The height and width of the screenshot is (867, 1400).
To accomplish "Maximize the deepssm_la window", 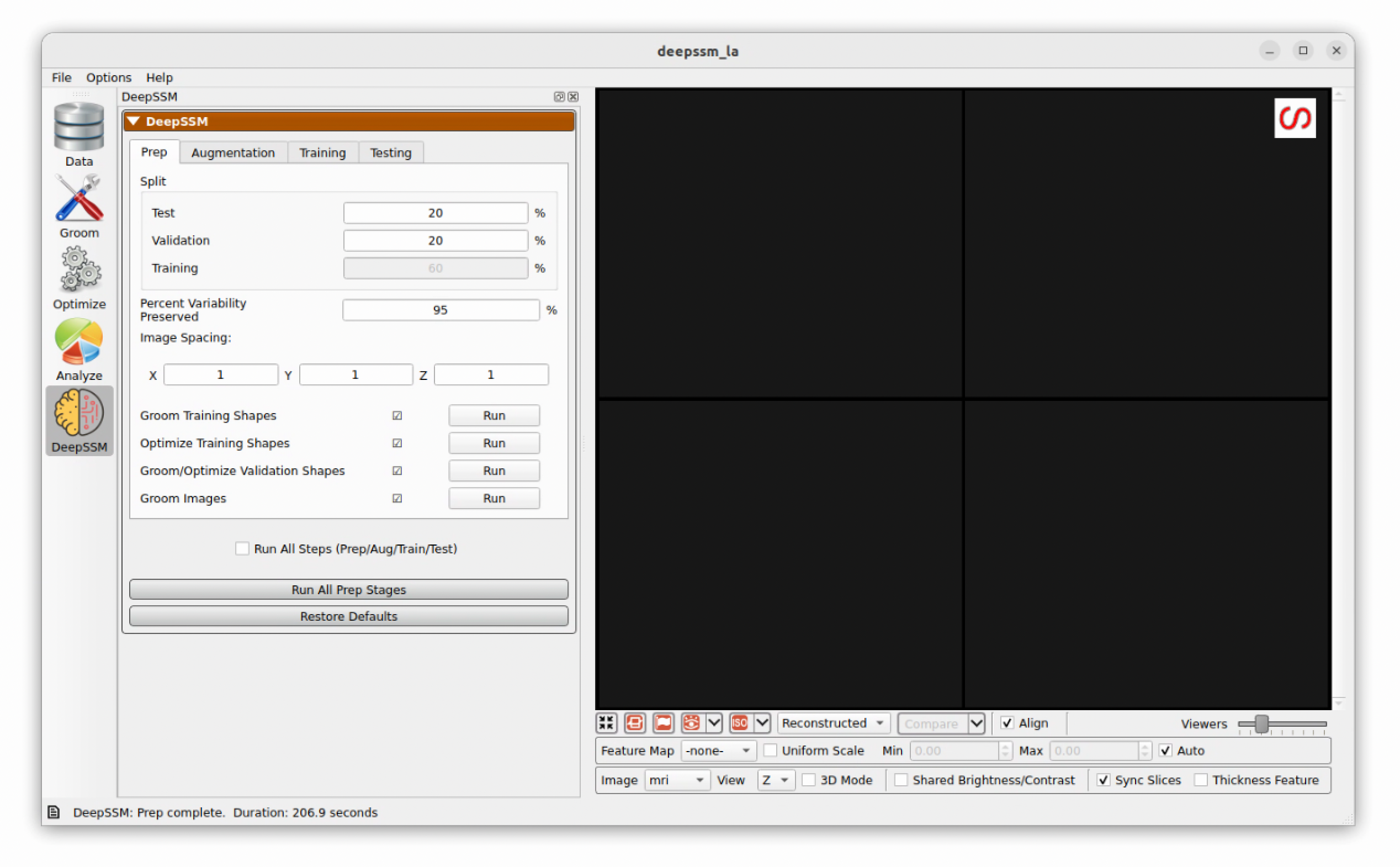I will point(1303,50).
